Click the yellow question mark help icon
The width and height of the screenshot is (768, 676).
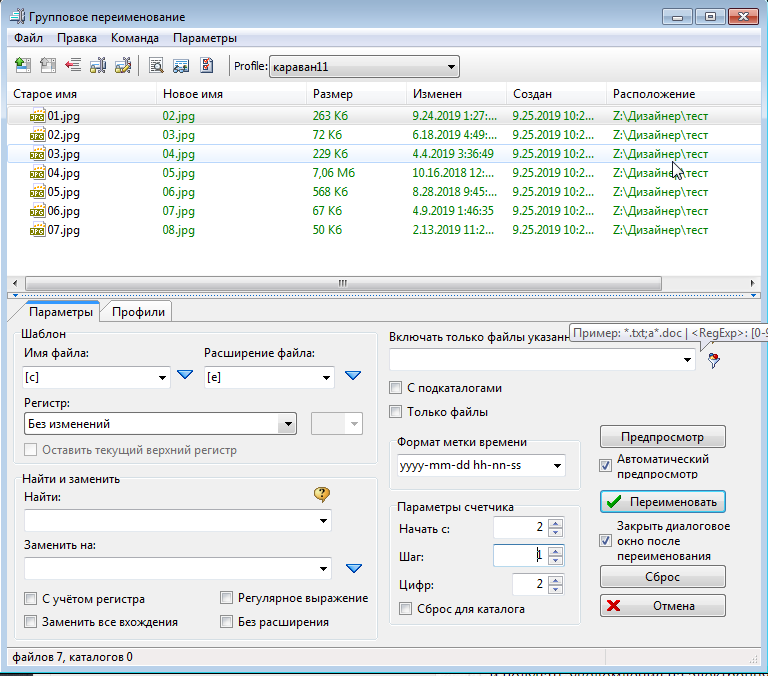[x=321, y=493]
